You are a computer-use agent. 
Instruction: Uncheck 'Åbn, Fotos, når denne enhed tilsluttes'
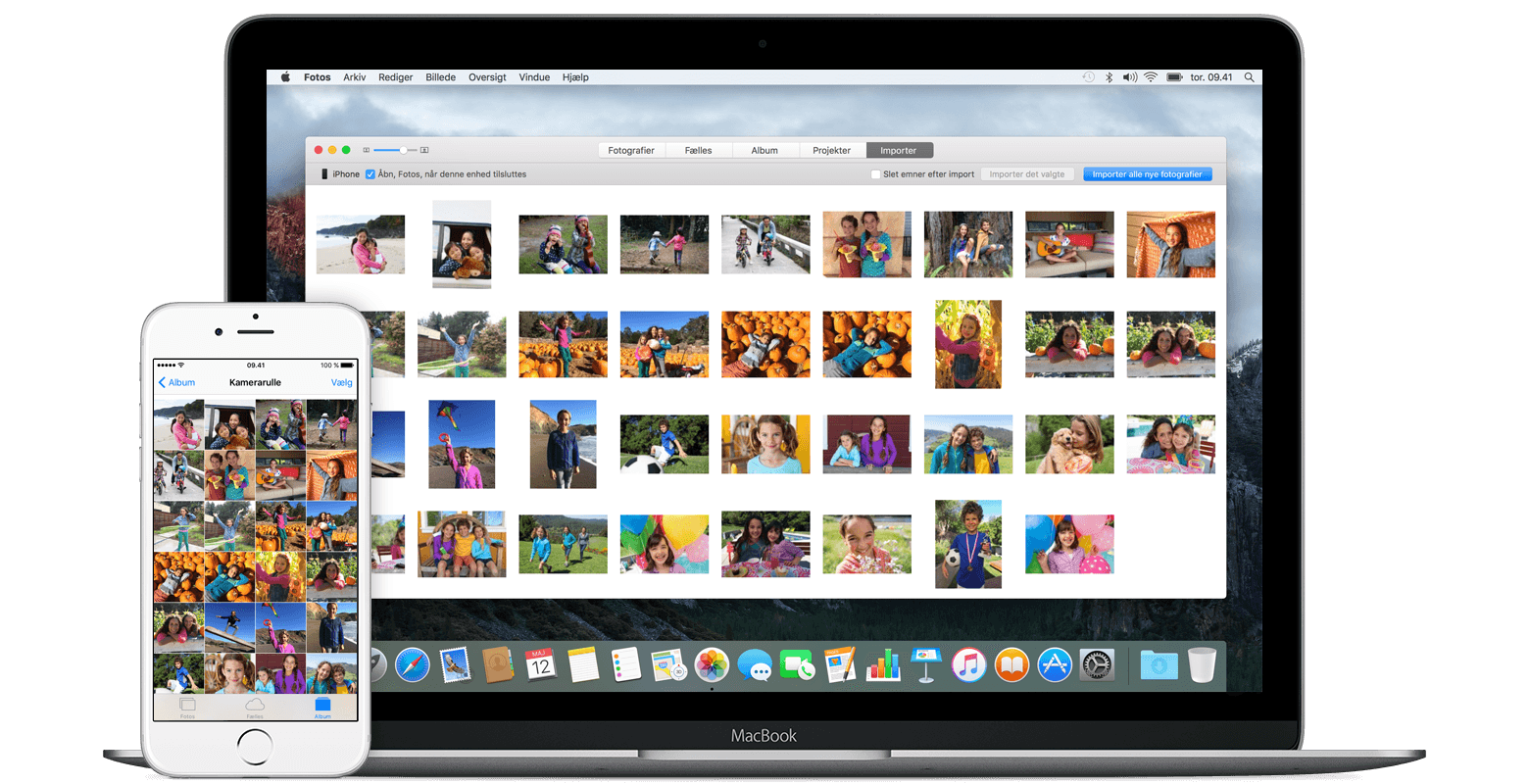tap(370, 174)
